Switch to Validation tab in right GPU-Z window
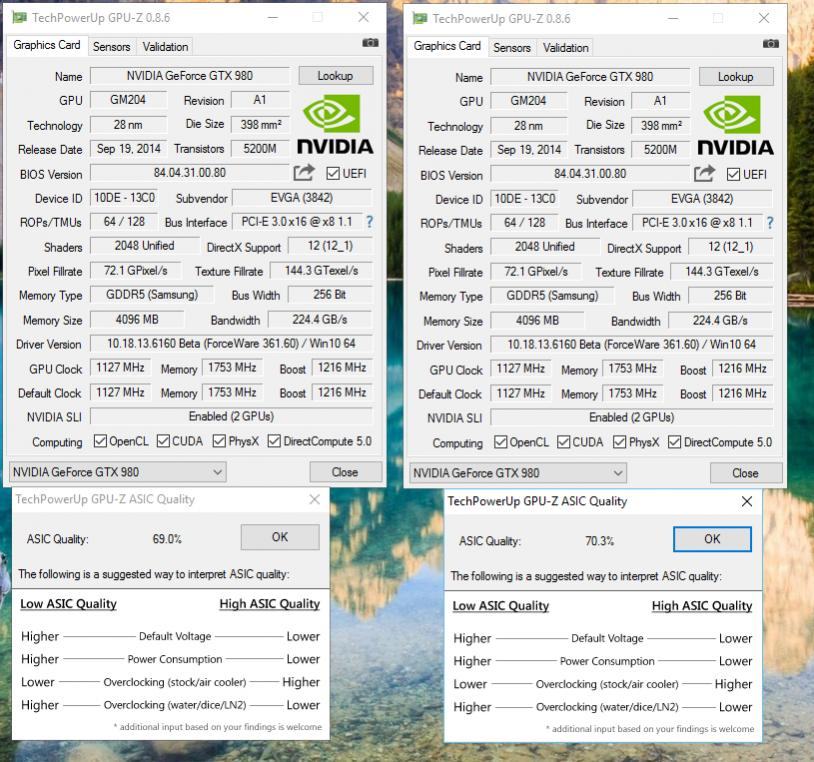Image resolution: width=814 pixels, height=762 pixels. (x=565, y=48)
